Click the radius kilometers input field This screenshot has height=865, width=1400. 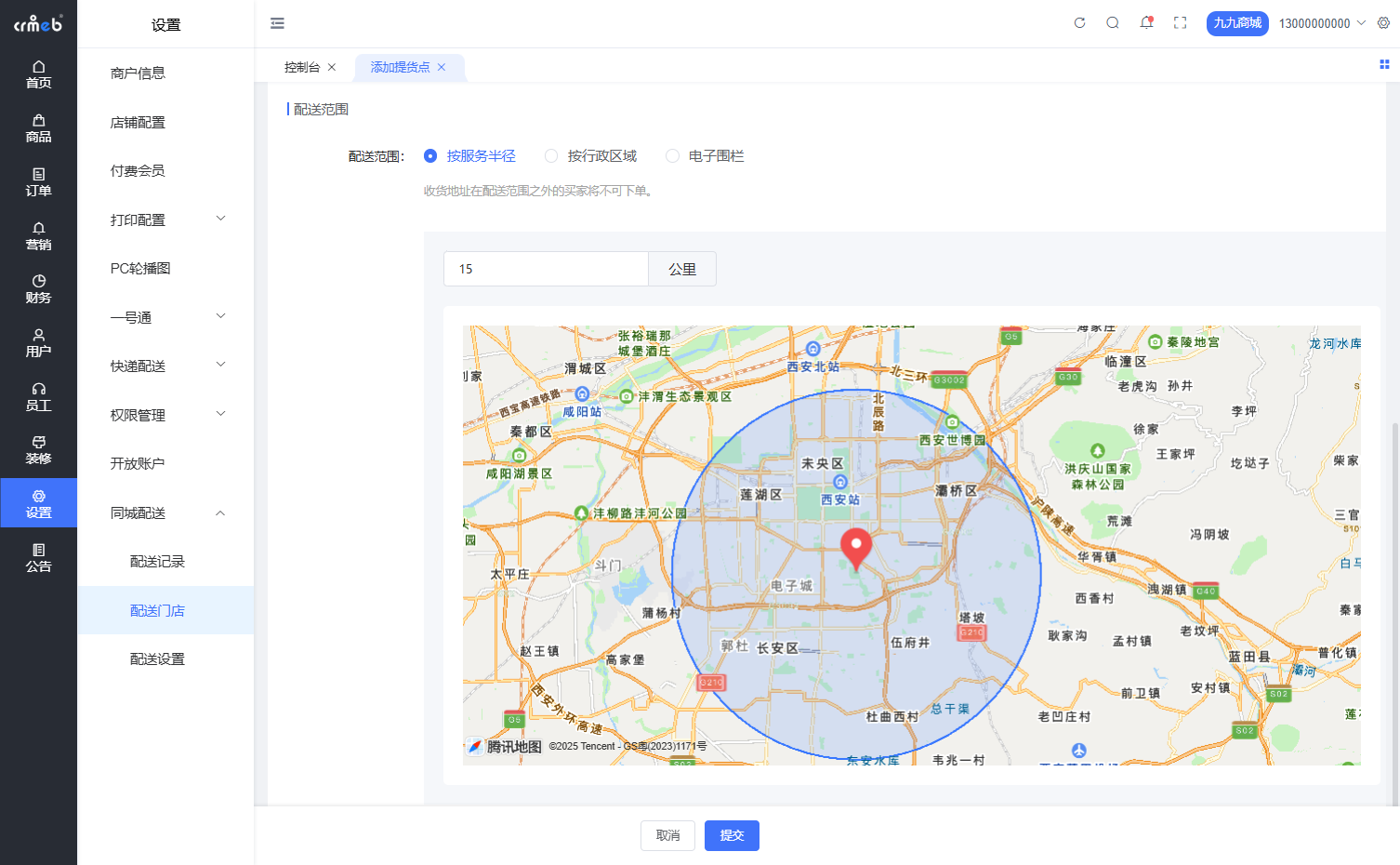click(546, 269)
